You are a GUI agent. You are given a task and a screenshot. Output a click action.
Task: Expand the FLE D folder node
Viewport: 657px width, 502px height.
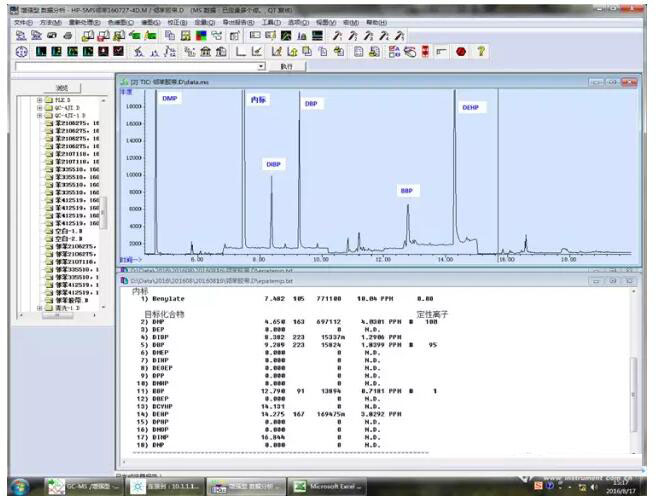pos(39,100)
